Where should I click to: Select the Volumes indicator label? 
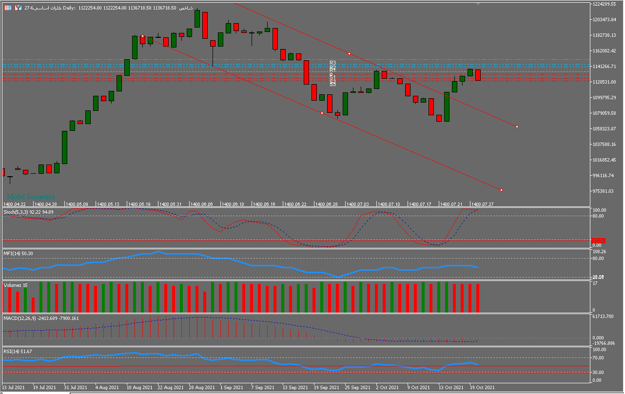pos(15,285)
